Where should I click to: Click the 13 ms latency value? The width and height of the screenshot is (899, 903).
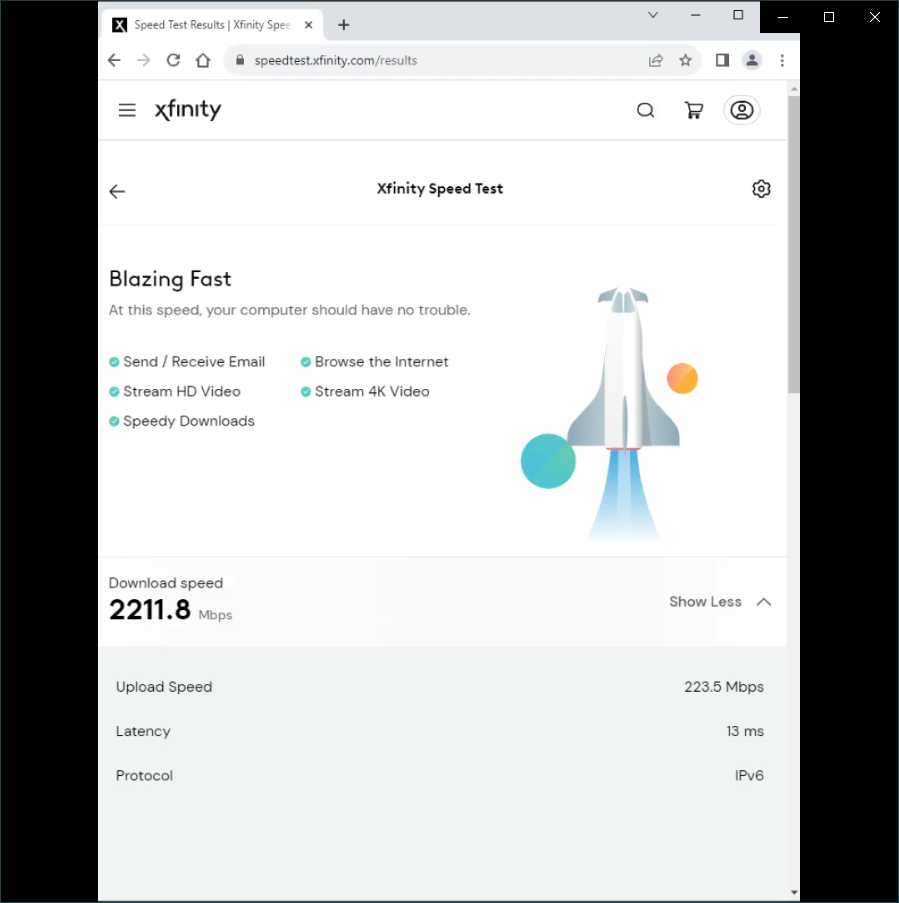(745, 731)
